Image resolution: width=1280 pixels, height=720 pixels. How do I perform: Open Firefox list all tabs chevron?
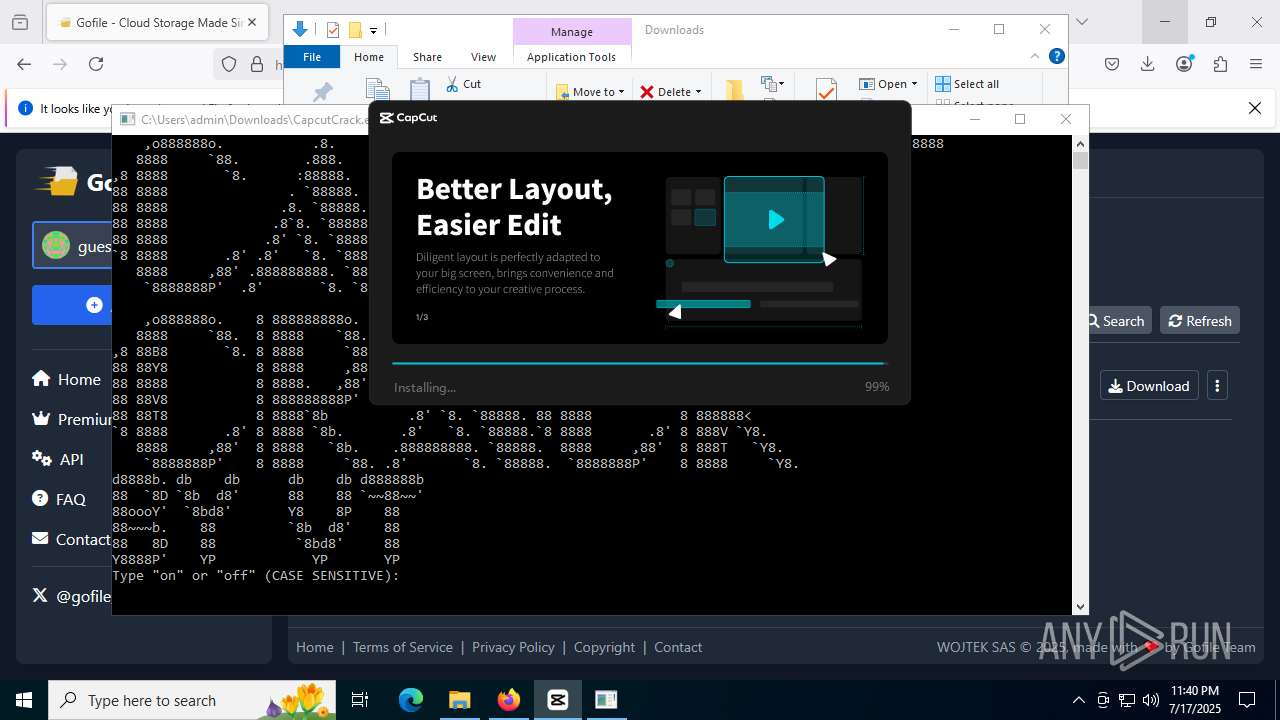click(1081, 21)
